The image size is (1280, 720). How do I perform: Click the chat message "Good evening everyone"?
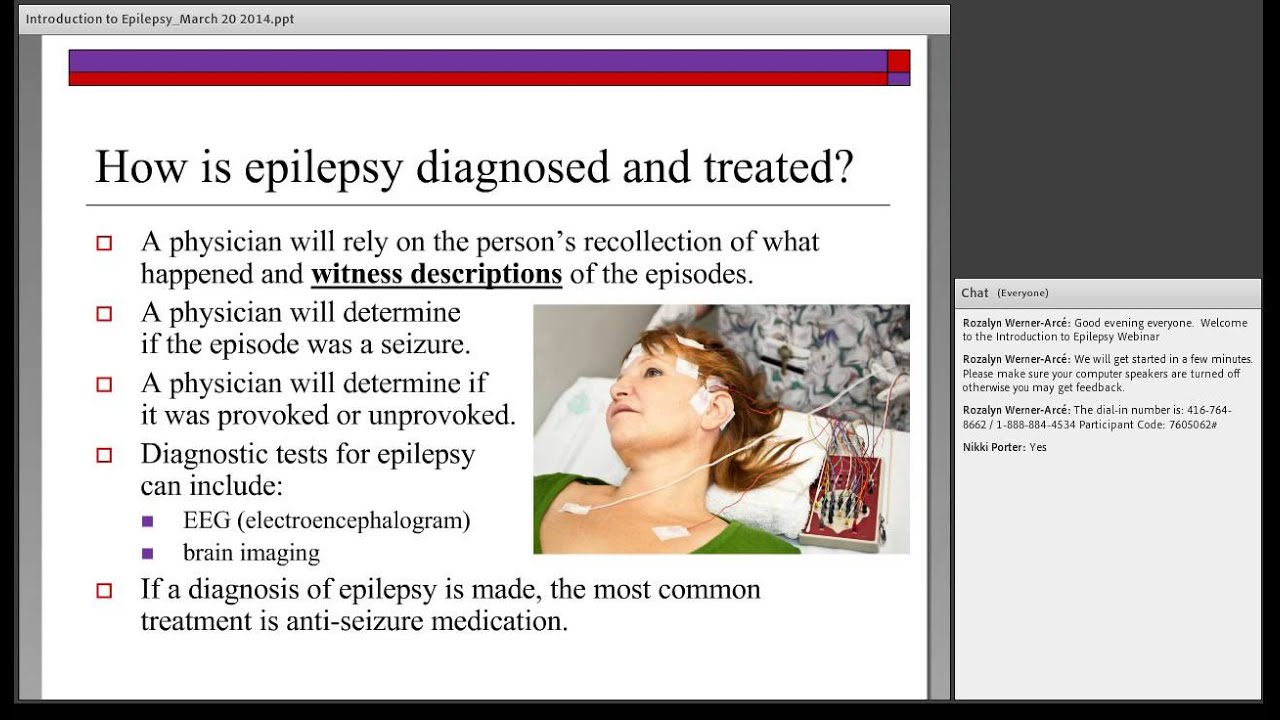point(1105,330)
